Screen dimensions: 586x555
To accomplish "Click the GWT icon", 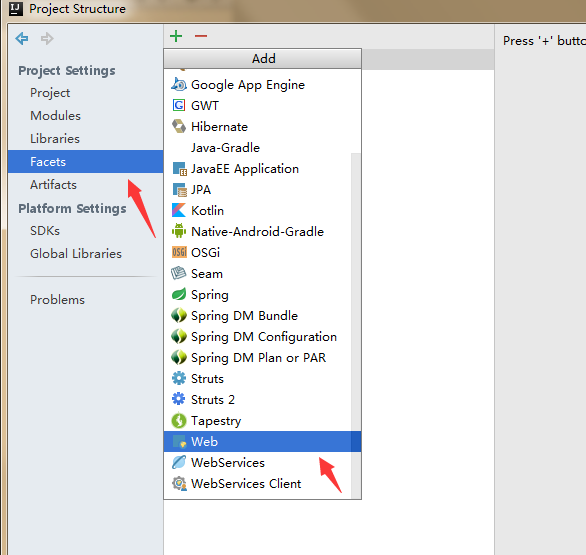I will tap(179, 105).
